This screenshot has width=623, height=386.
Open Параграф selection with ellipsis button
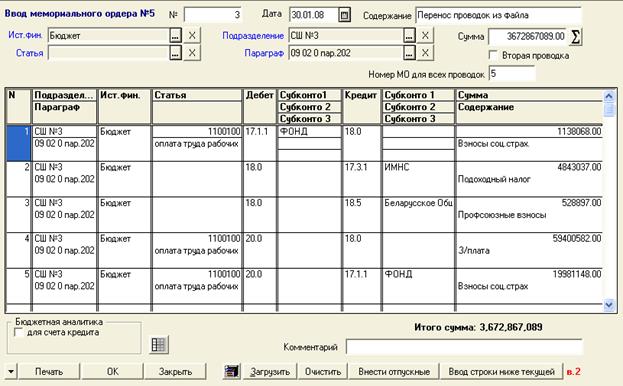[x=409, y=53]
